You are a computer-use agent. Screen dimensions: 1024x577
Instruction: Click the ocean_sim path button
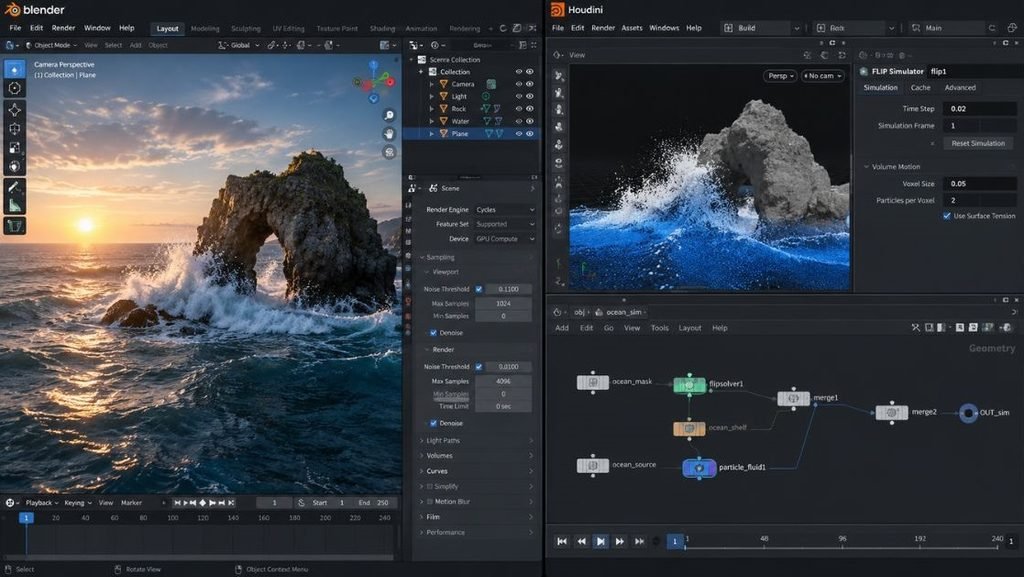(x=620, y=312)
